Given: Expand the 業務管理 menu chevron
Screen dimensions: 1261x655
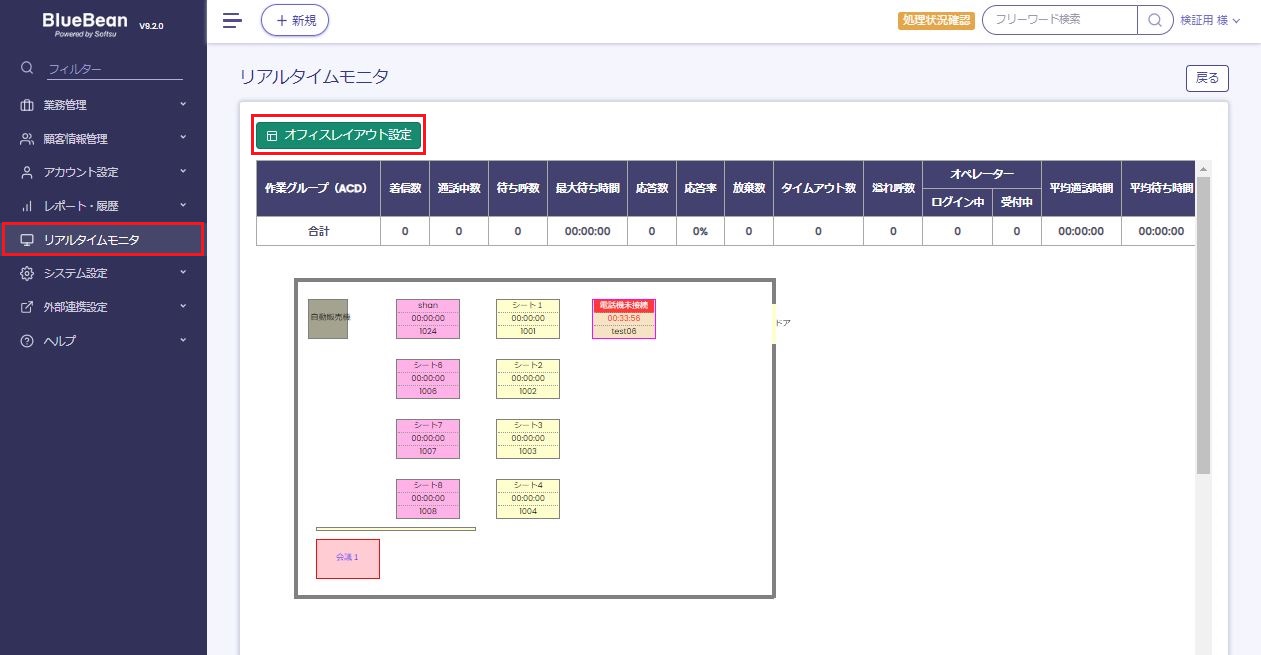Looking at the screenshot, I should tap(183, 104).
